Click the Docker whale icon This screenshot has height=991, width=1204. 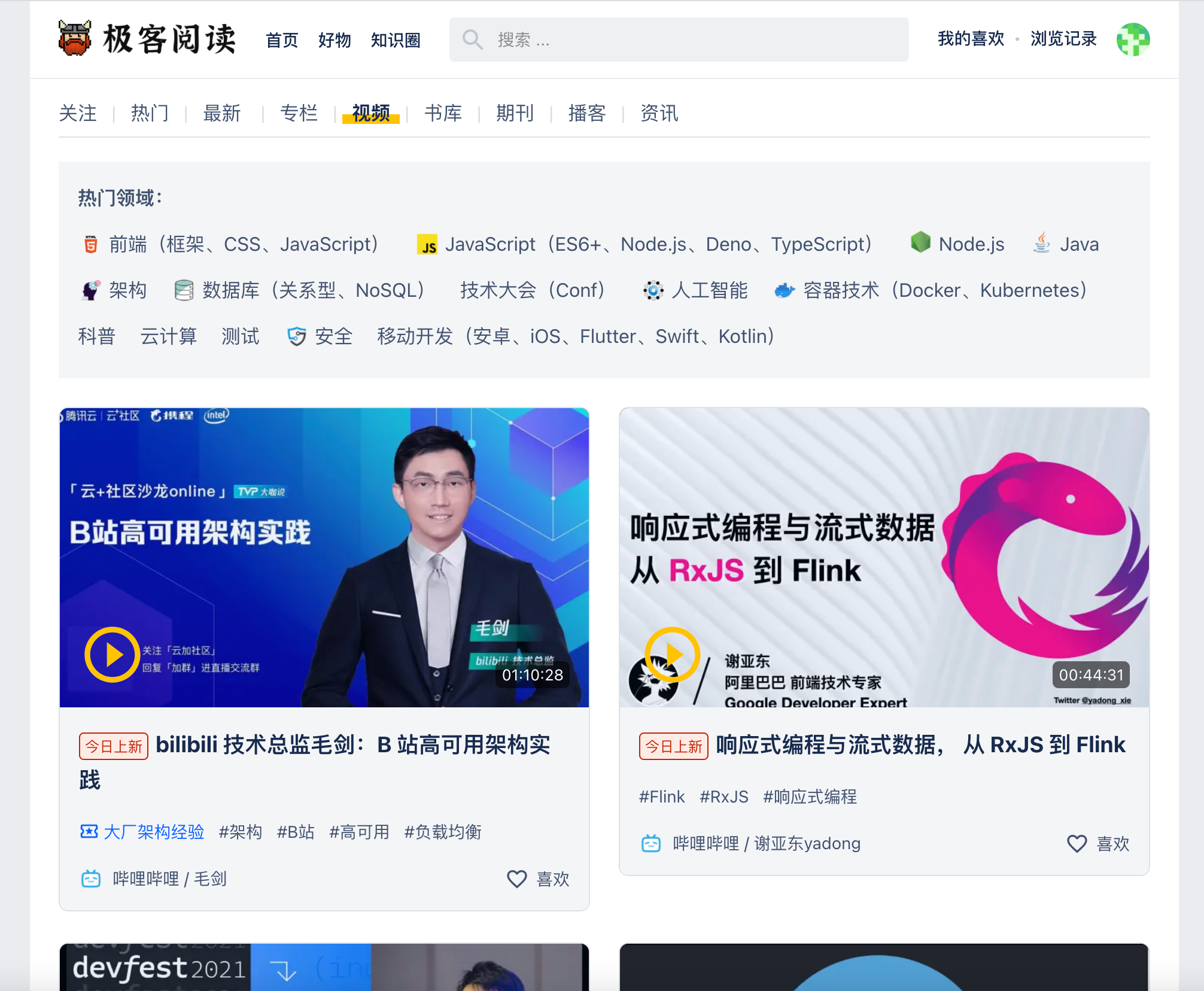[785, 291]
